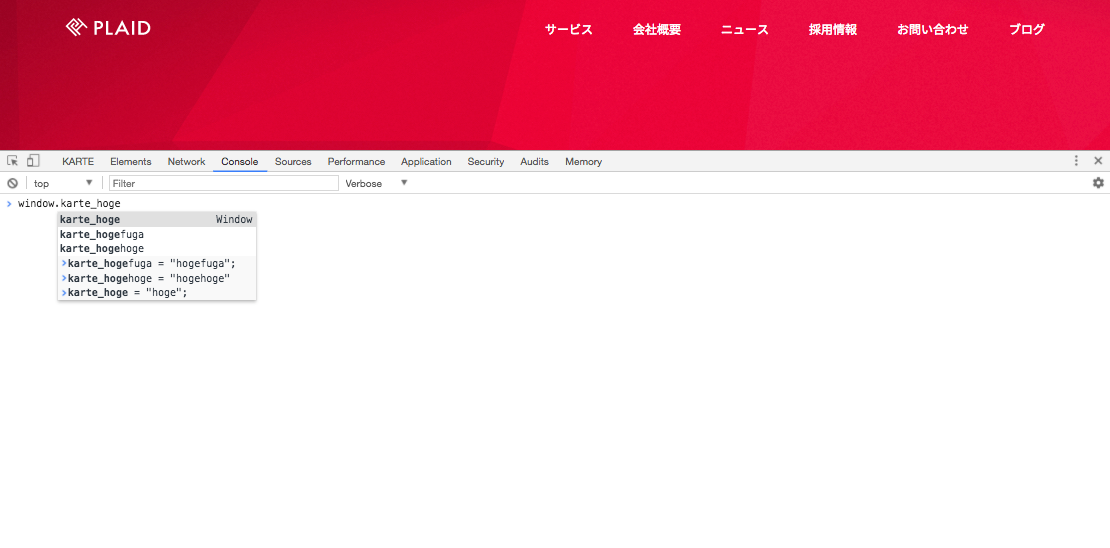Click the PLAID logo
Screen dimensions: 1110x548
[x=108, y=28]
